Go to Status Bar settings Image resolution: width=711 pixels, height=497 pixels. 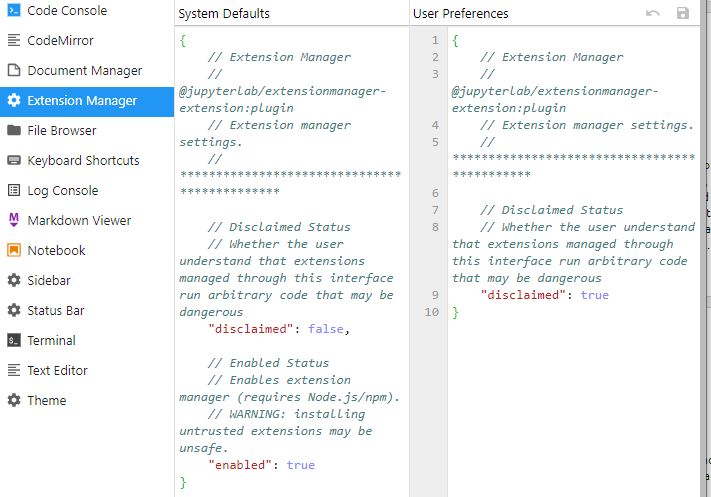(x=55, y=311)
